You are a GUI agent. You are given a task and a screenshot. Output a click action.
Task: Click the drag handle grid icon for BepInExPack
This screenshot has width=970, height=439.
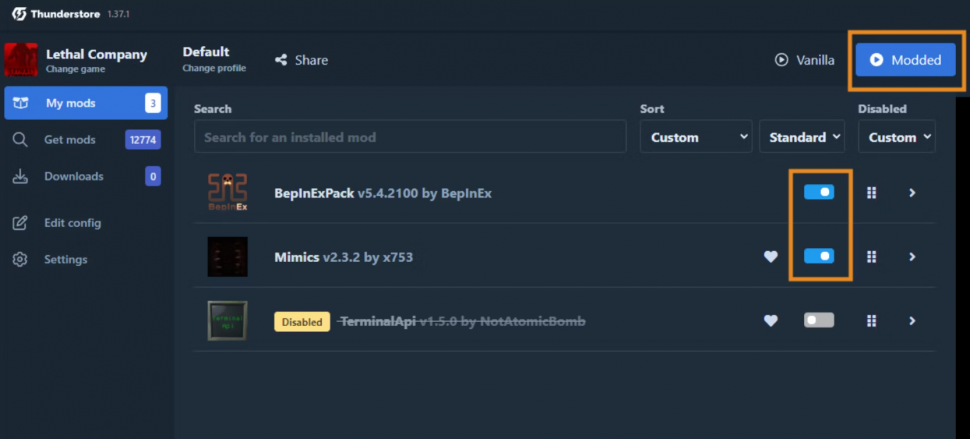(871, 193)
